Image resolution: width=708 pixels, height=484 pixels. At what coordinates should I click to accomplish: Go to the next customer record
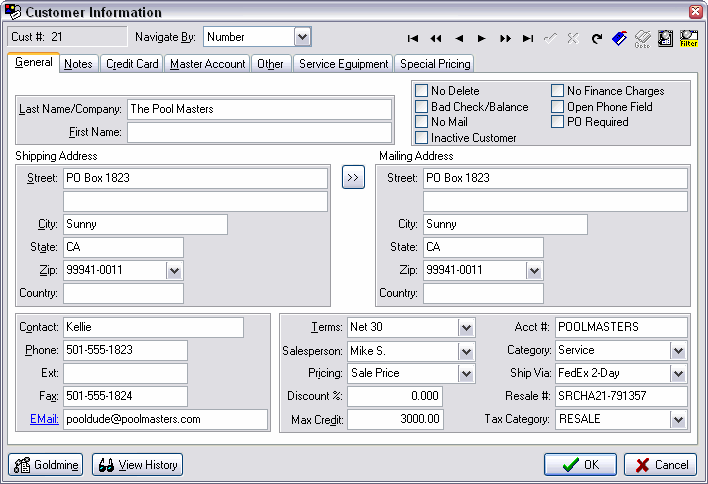tap(481, 39)
